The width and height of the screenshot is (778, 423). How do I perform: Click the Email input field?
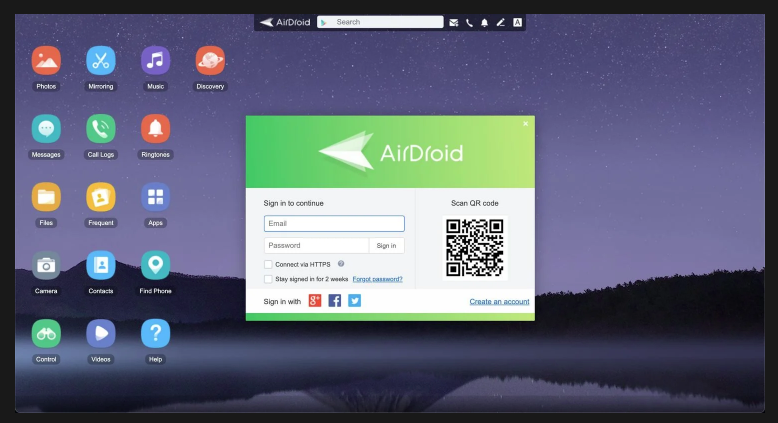click(x=334, y=224)
